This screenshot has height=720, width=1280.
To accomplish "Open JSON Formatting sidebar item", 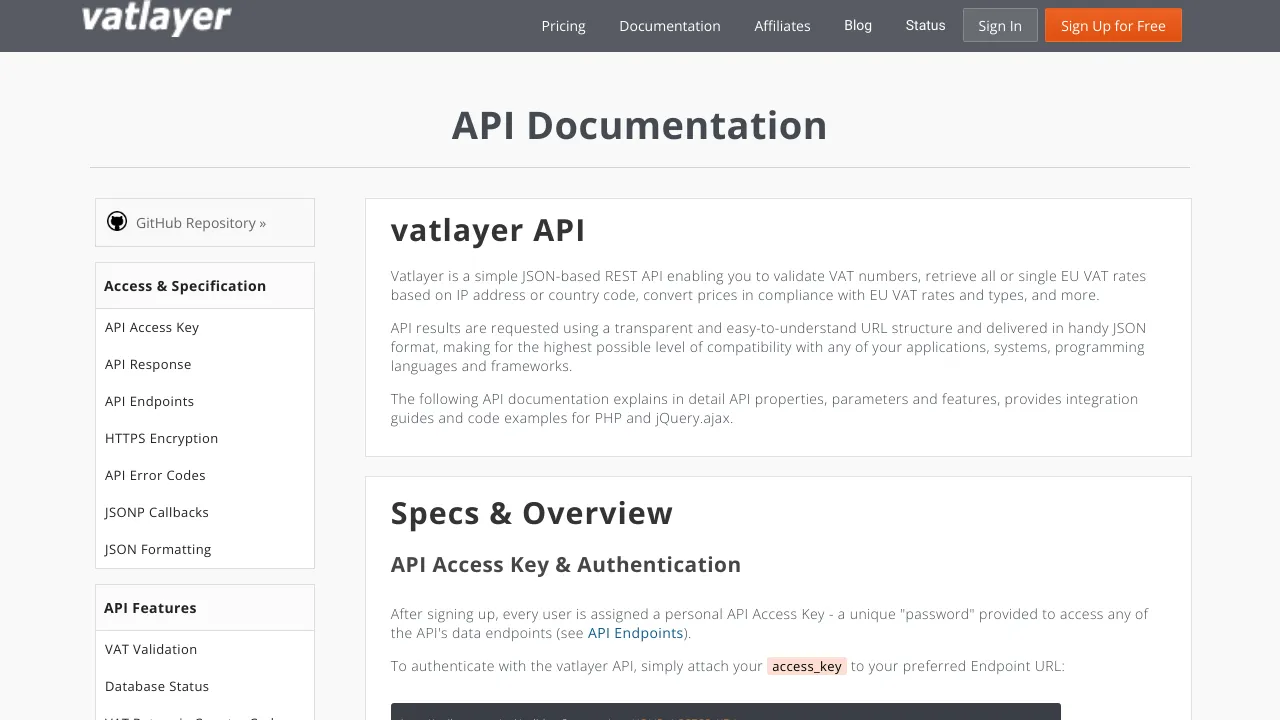I will (158, 549).
